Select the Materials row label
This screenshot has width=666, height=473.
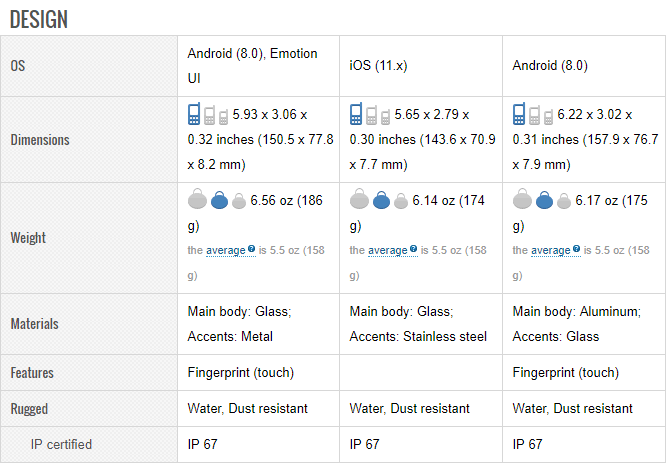point(34,324)
